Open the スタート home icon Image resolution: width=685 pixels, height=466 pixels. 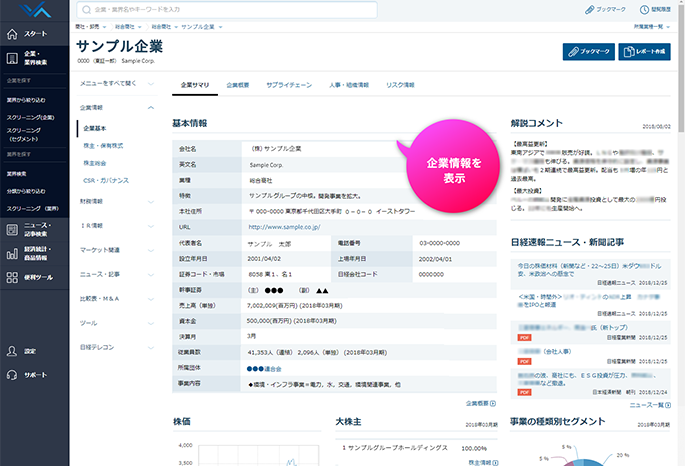12,34
